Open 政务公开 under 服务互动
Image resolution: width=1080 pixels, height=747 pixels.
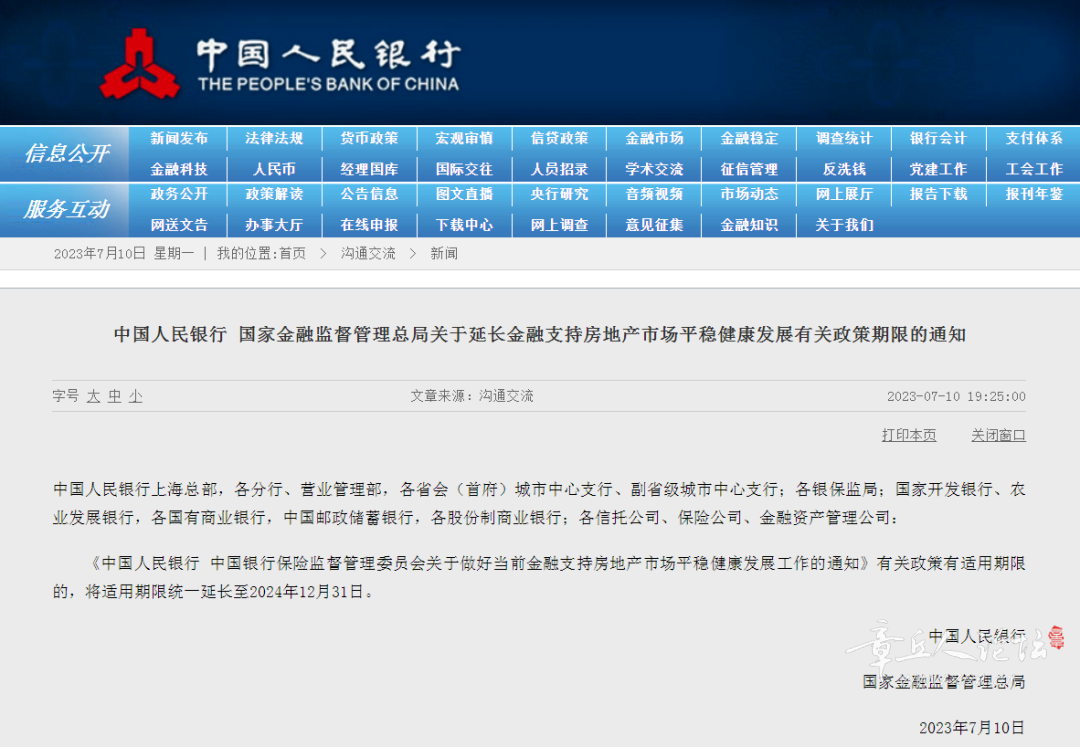pos(179,194)
